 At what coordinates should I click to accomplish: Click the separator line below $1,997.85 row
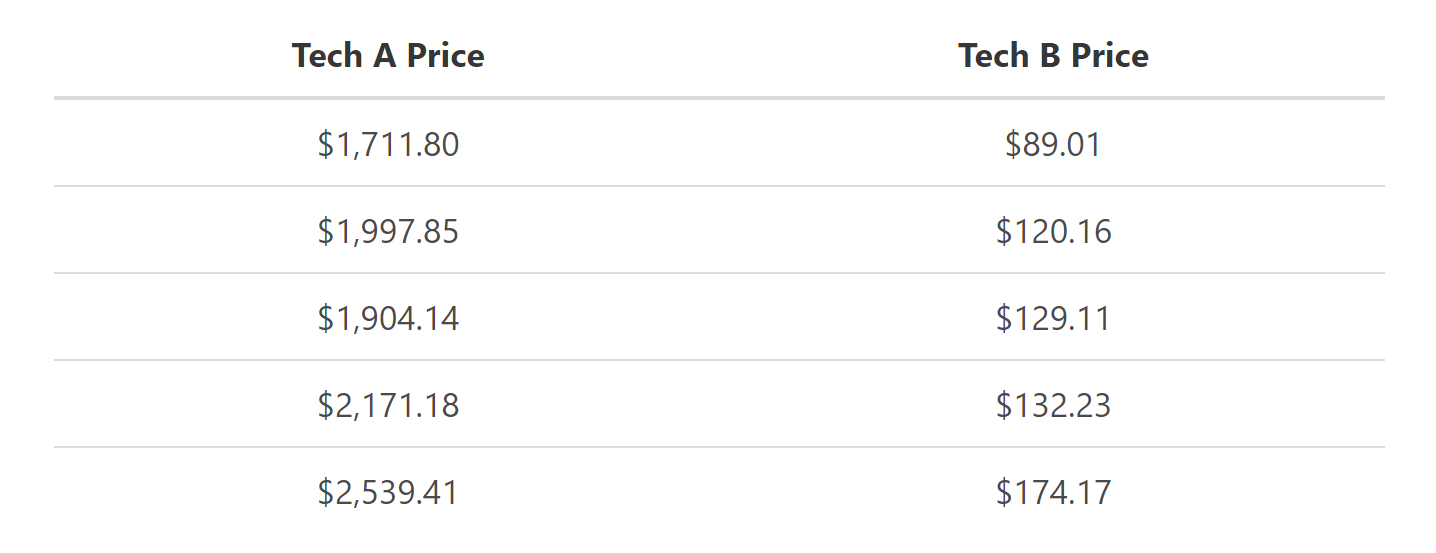click(x=719, y=273)
